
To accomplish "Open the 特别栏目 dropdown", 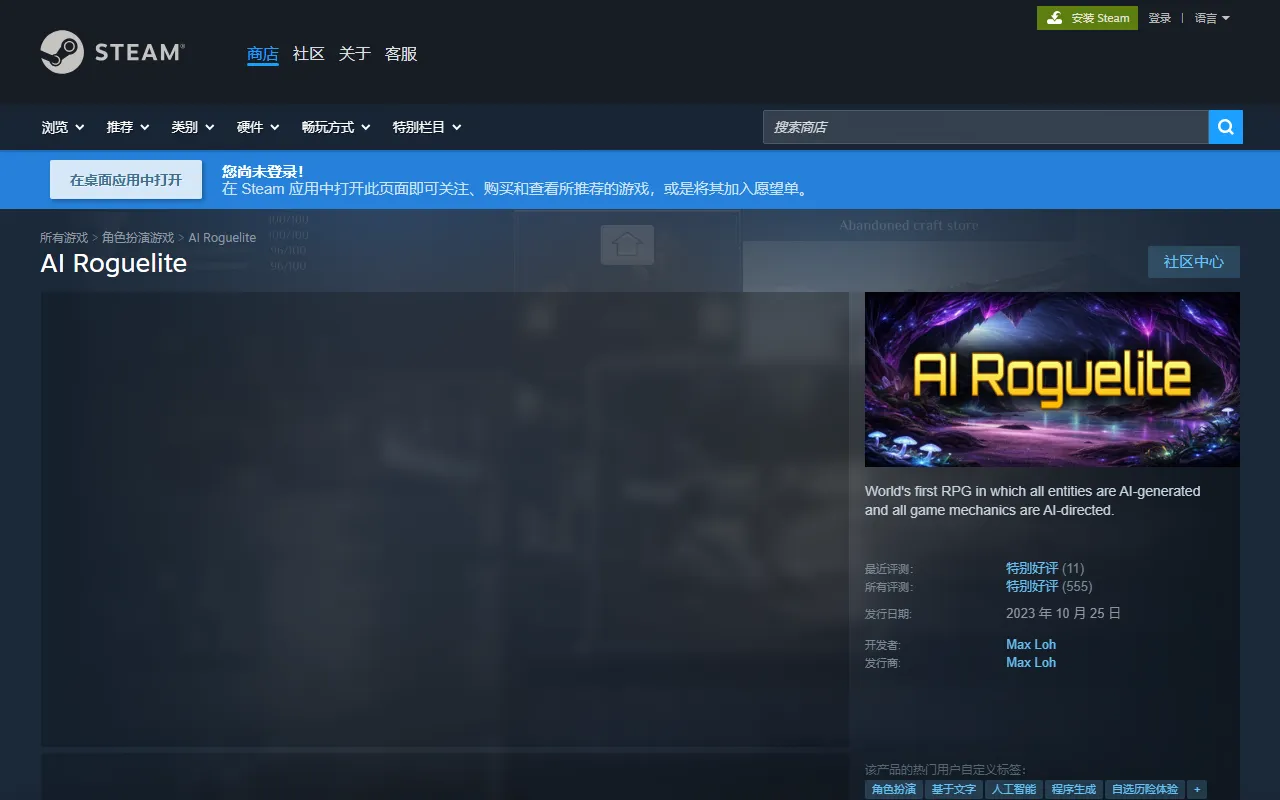I will (426, 127).
